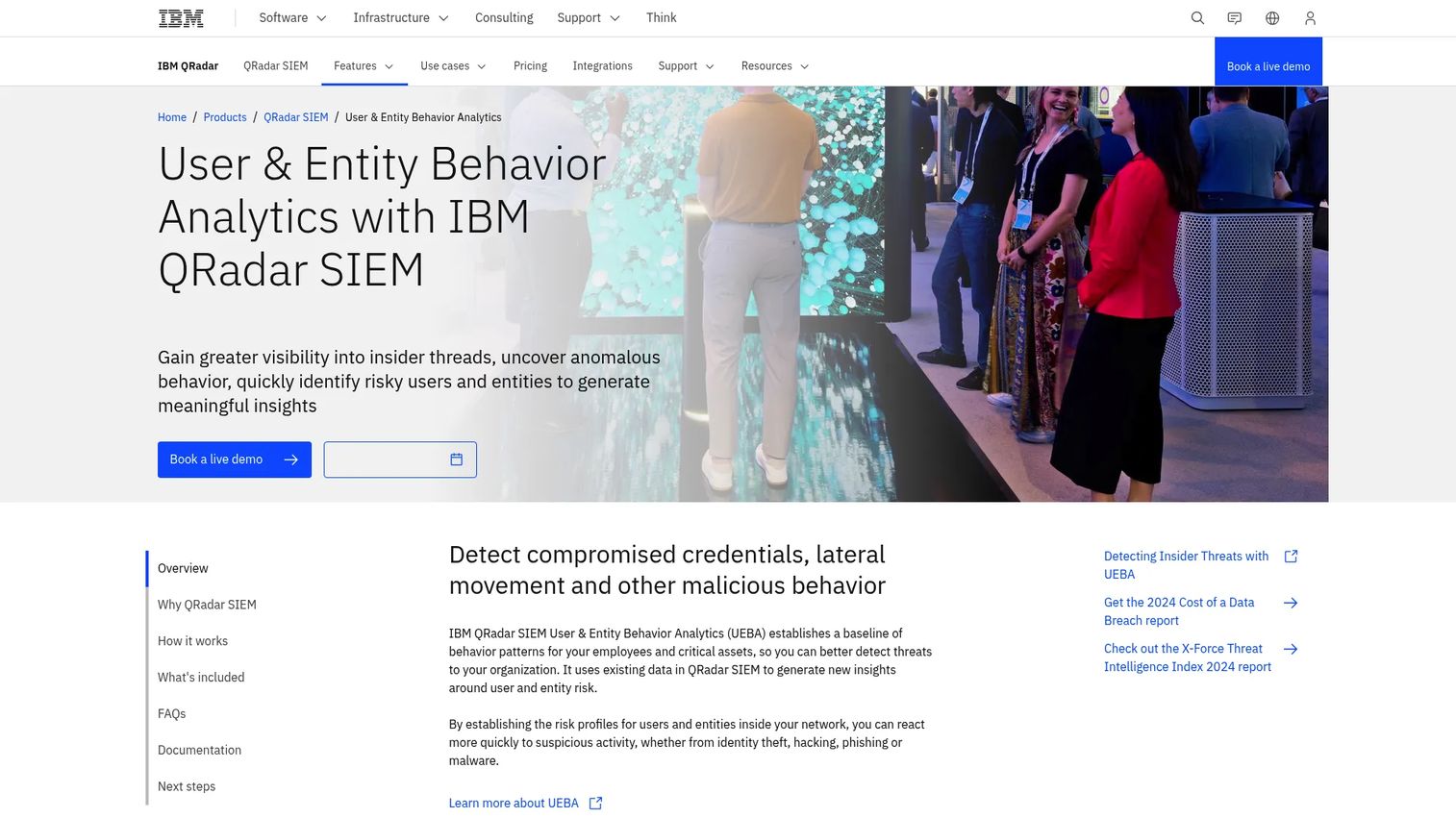Click external-link icon beside Learn more about UEBA
The image size is (1456, 818).
pos(595,804)
